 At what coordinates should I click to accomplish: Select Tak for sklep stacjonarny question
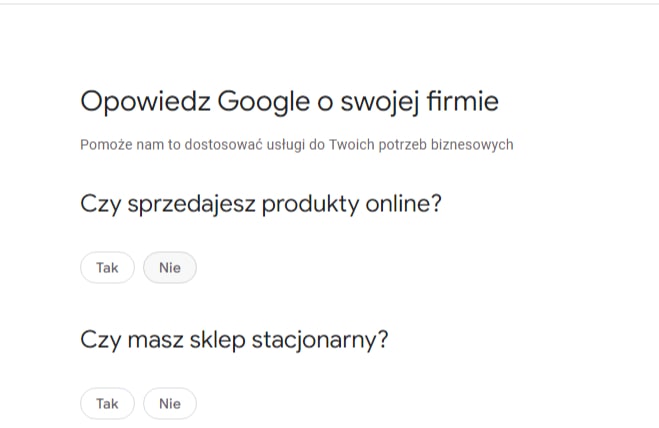pyautogui.click(x=107, y=404)
